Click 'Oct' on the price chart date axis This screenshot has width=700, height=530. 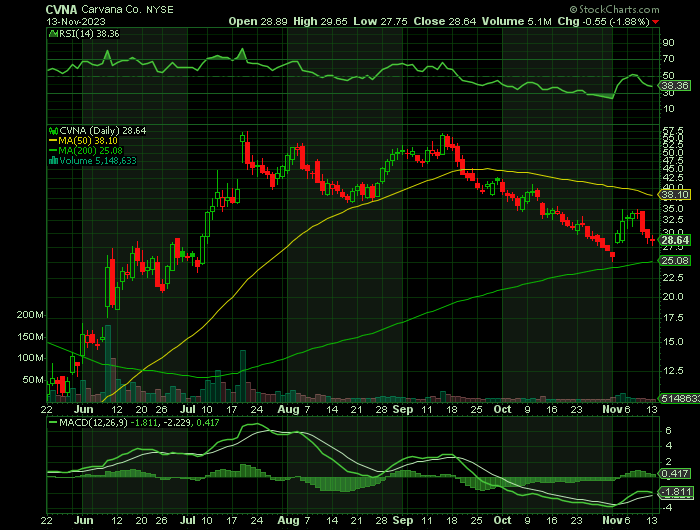(x=503, y=409)
